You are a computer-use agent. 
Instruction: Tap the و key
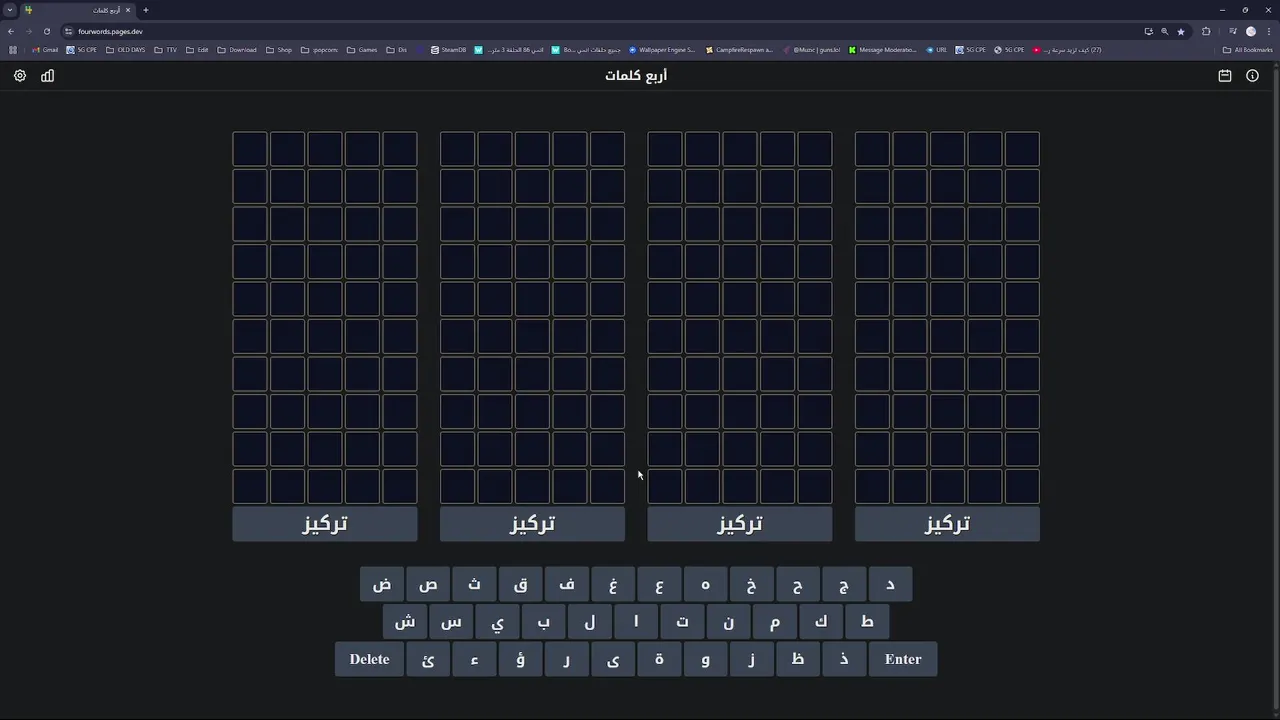coord(705,659)
